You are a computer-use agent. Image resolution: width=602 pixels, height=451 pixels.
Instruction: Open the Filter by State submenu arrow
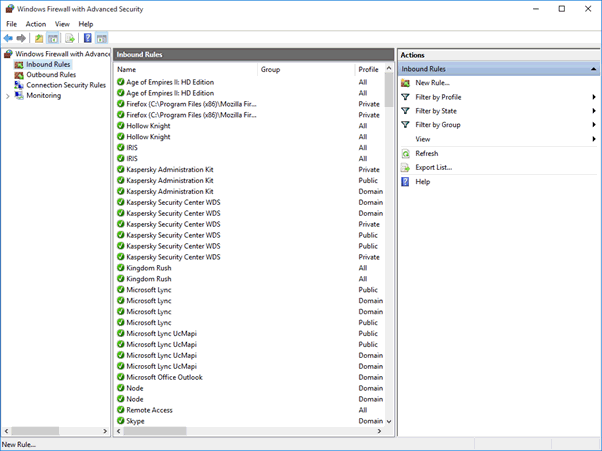594,111
